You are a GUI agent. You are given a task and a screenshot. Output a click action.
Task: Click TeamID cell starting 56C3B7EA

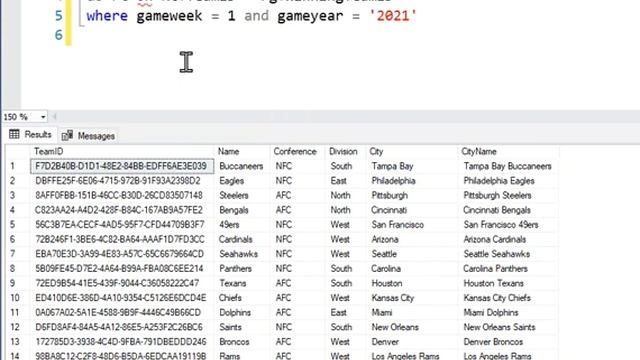[122, 224]
